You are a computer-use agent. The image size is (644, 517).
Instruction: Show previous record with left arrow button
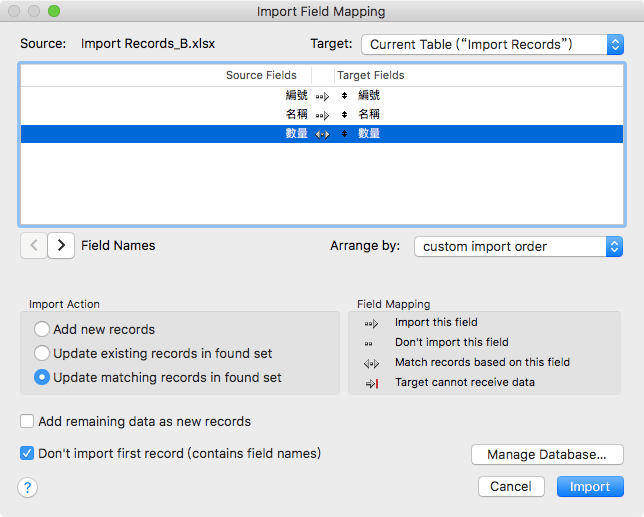click(x=33, y=245)
